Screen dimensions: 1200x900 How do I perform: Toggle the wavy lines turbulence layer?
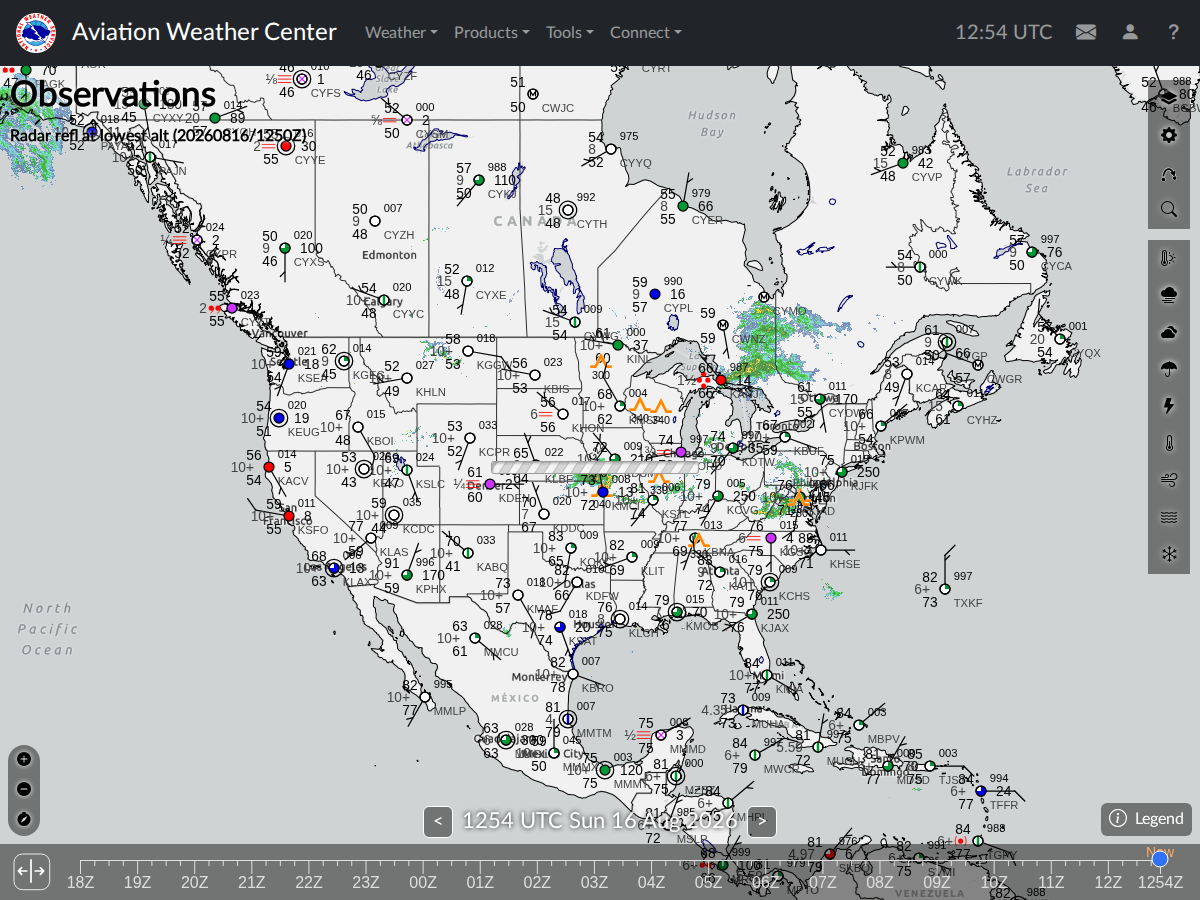[x=1169, y=517]
